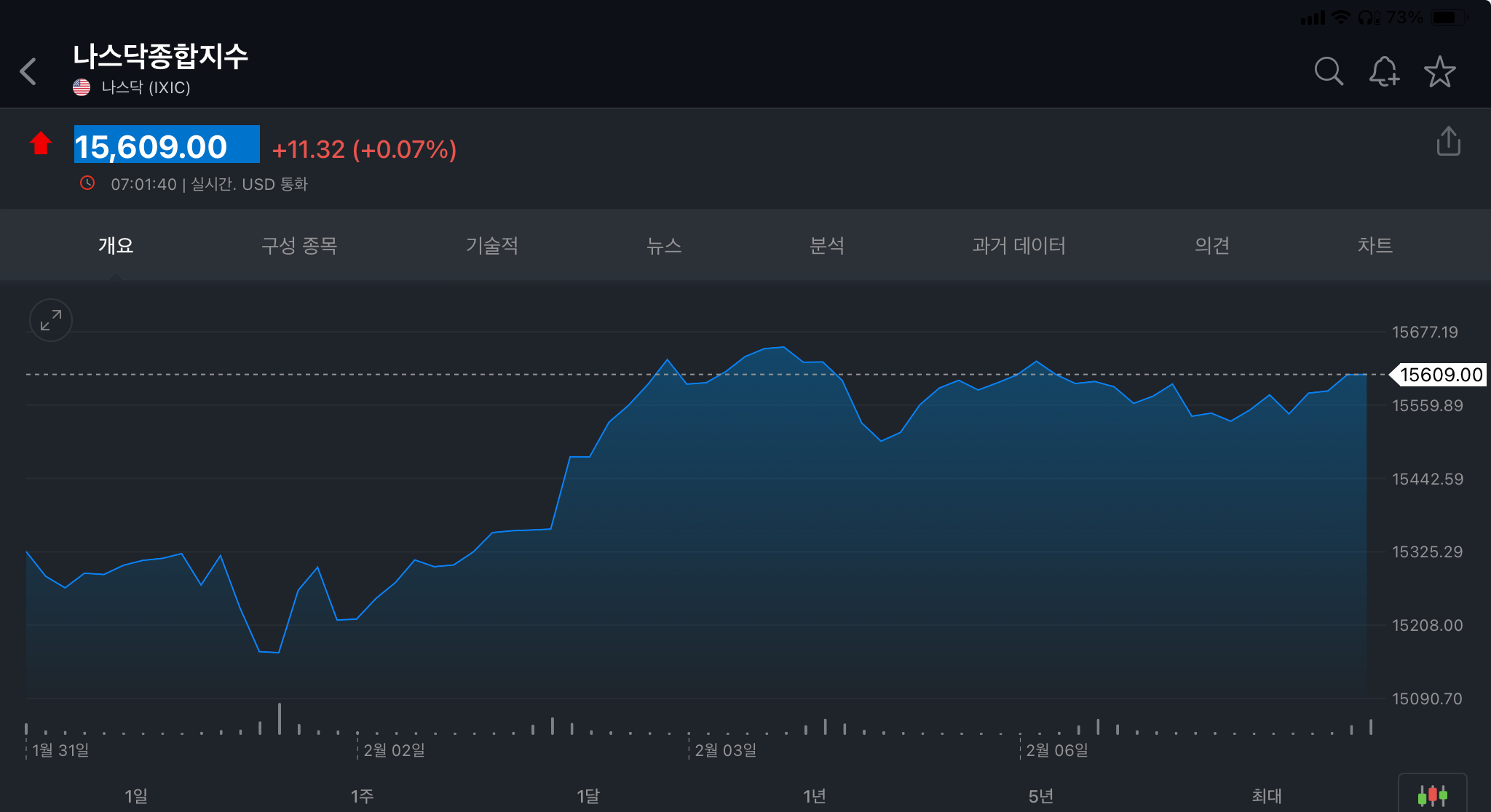Go back using the left chevron
The width and height of the screenshot is (1491, 812).
28,71
